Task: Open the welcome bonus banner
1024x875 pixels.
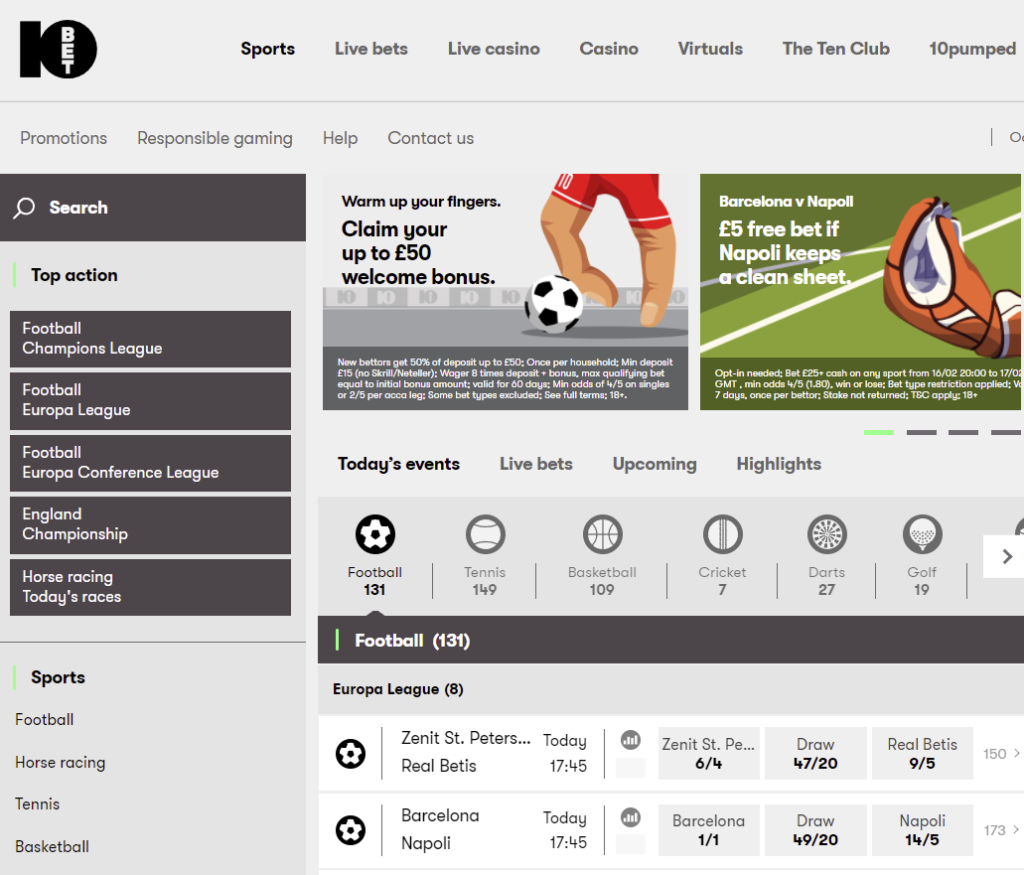Action: click(x=505, y=292)
